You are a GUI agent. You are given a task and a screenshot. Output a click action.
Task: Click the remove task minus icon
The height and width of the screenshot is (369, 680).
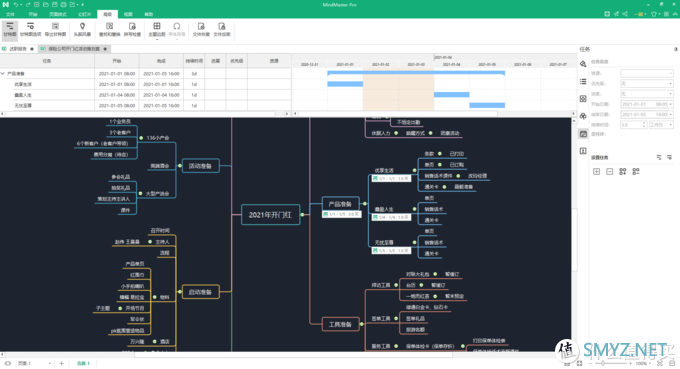[609, 172]
